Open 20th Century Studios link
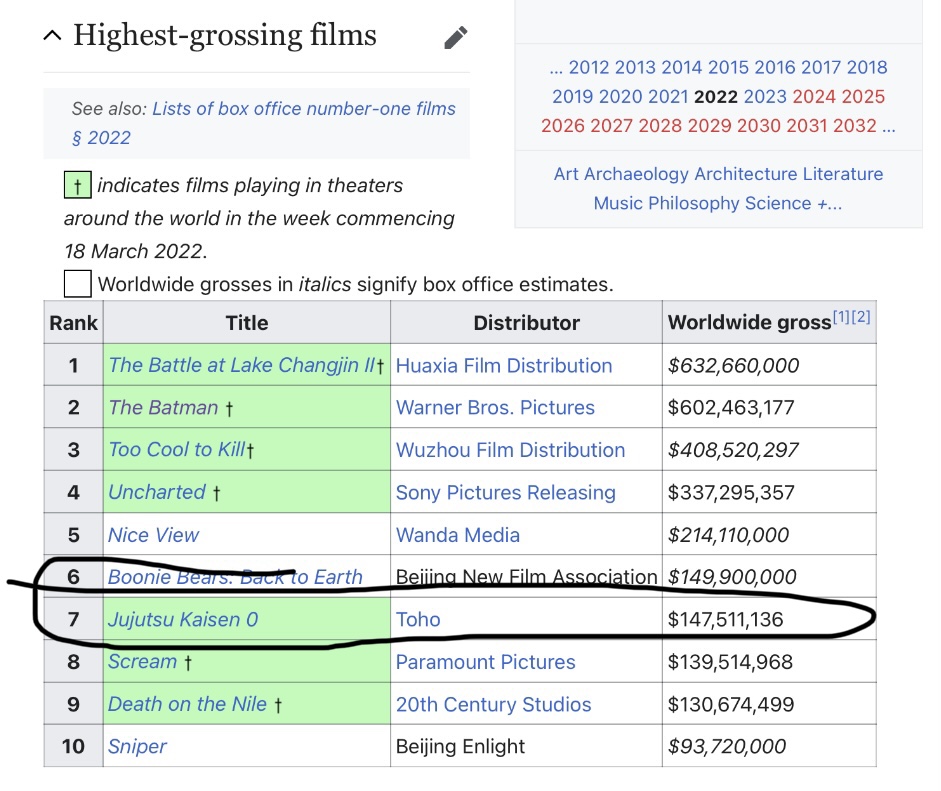This screenshot has width=941, height=791. point(494,704)
